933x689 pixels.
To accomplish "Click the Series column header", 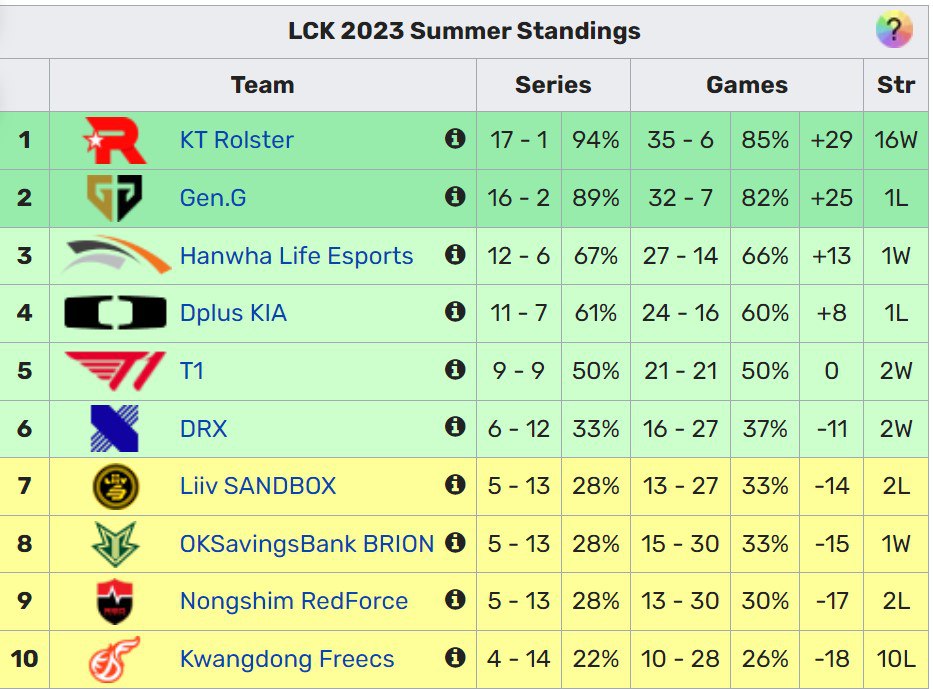I will (553, 85).
